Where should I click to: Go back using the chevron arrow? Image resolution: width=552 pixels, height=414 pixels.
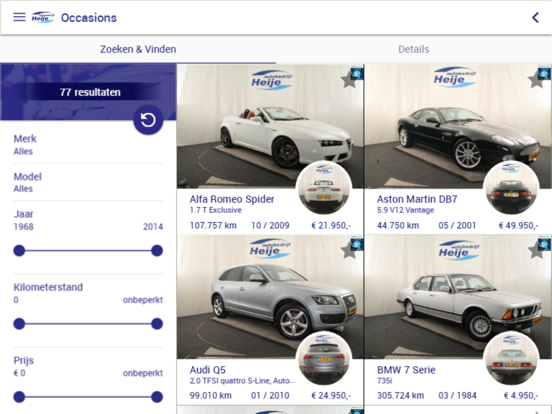(535, 17)
